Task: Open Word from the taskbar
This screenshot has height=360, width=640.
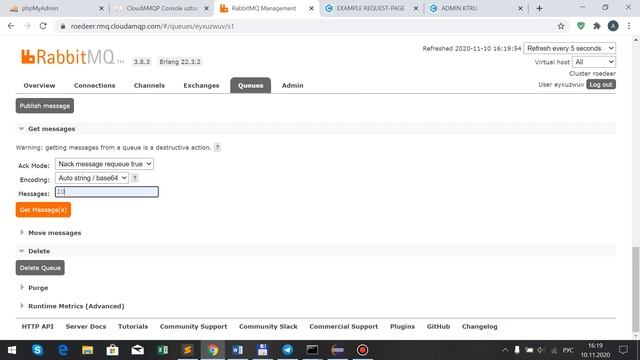Action: click(238, 350)
